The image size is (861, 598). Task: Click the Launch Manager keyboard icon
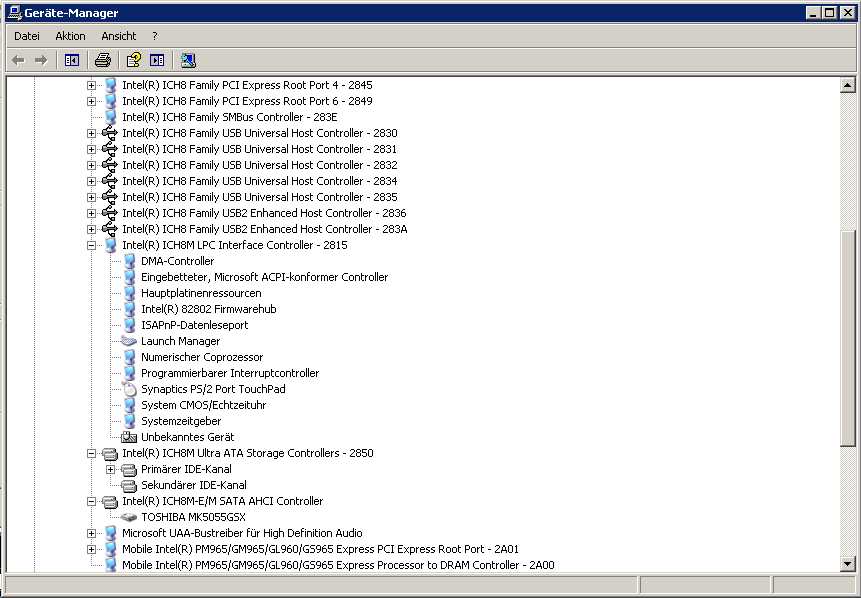[x=129, y=341]
